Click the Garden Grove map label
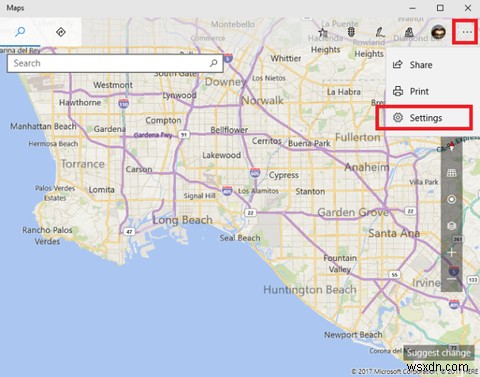480x377 pixels. (353, 212)
